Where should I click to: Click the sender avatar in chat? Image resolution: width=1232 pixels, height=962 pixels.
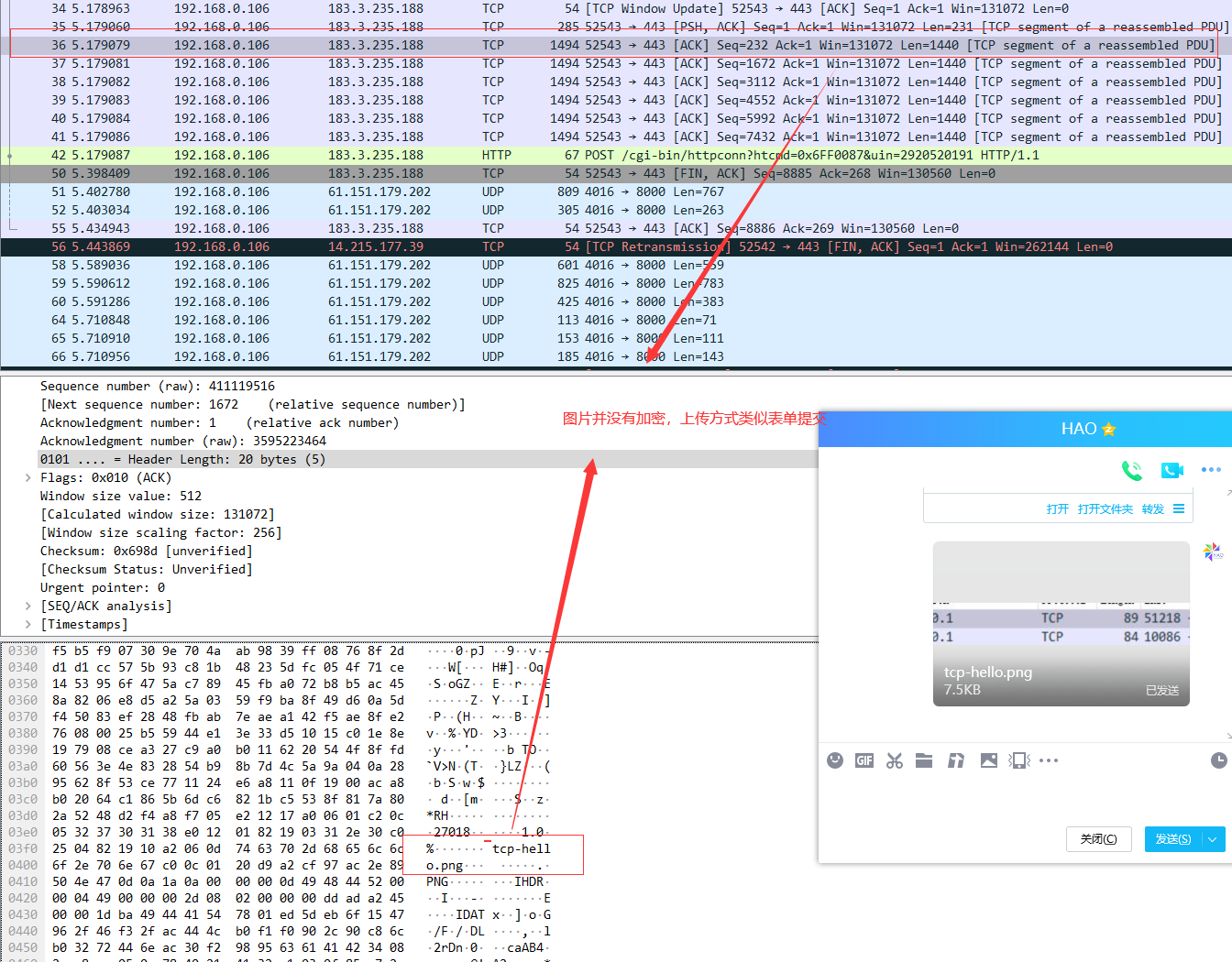pos(1213,552)
